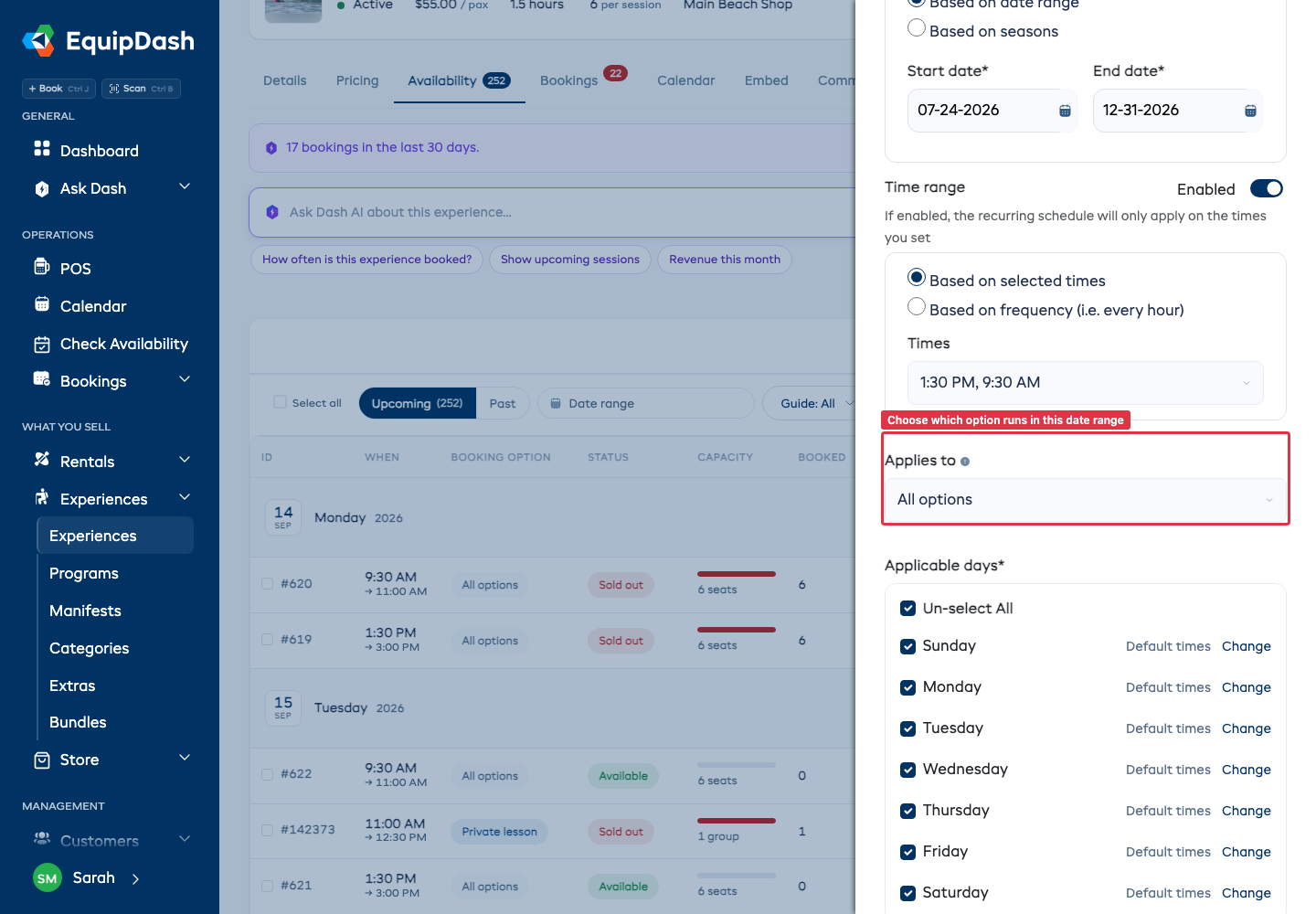Uncheck the Sunday checkbox
Viewport: 1316px width, 914px height.
(908, 646)
